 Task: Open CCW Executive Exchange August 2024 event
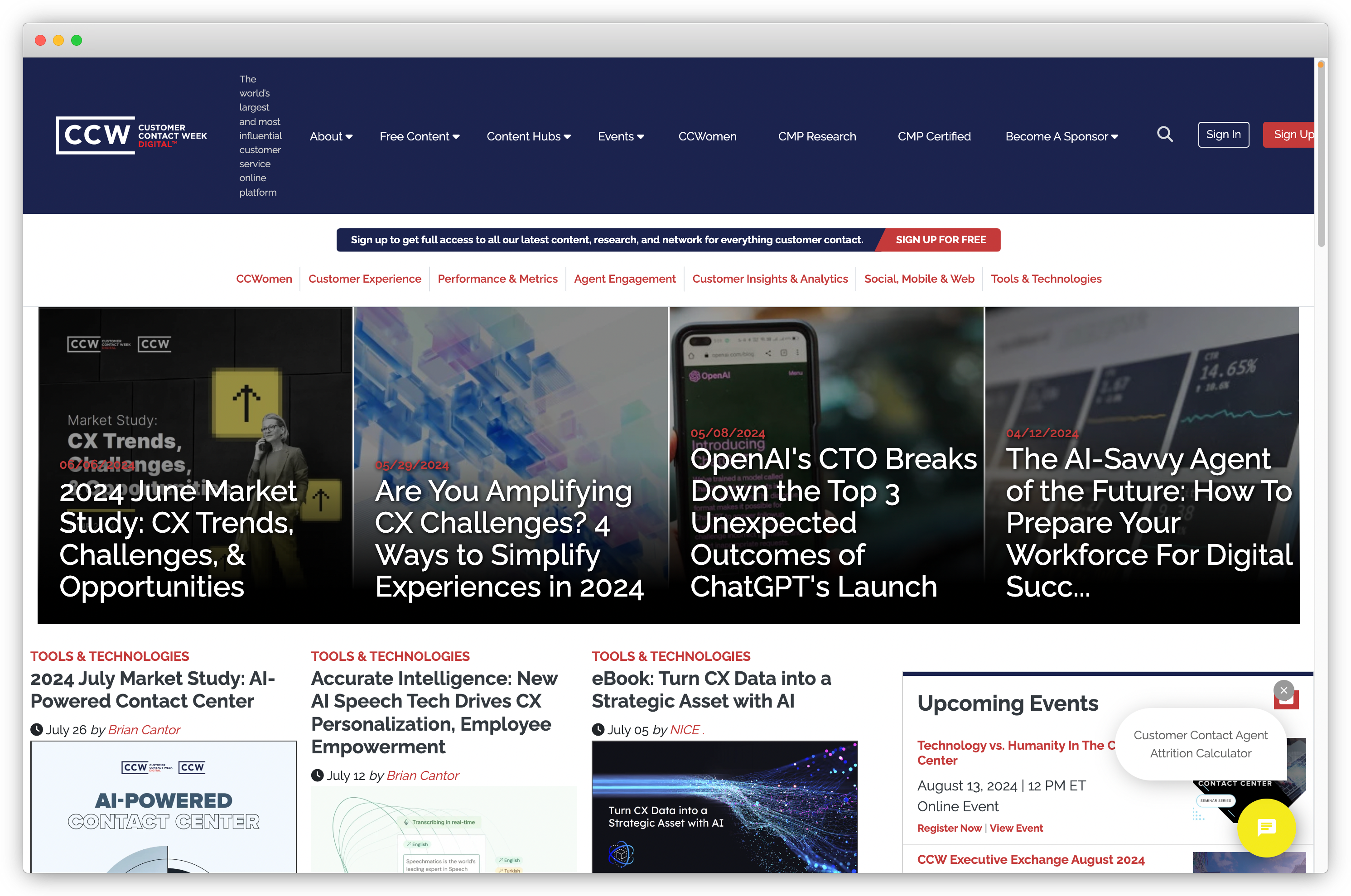click(1030, 859)
